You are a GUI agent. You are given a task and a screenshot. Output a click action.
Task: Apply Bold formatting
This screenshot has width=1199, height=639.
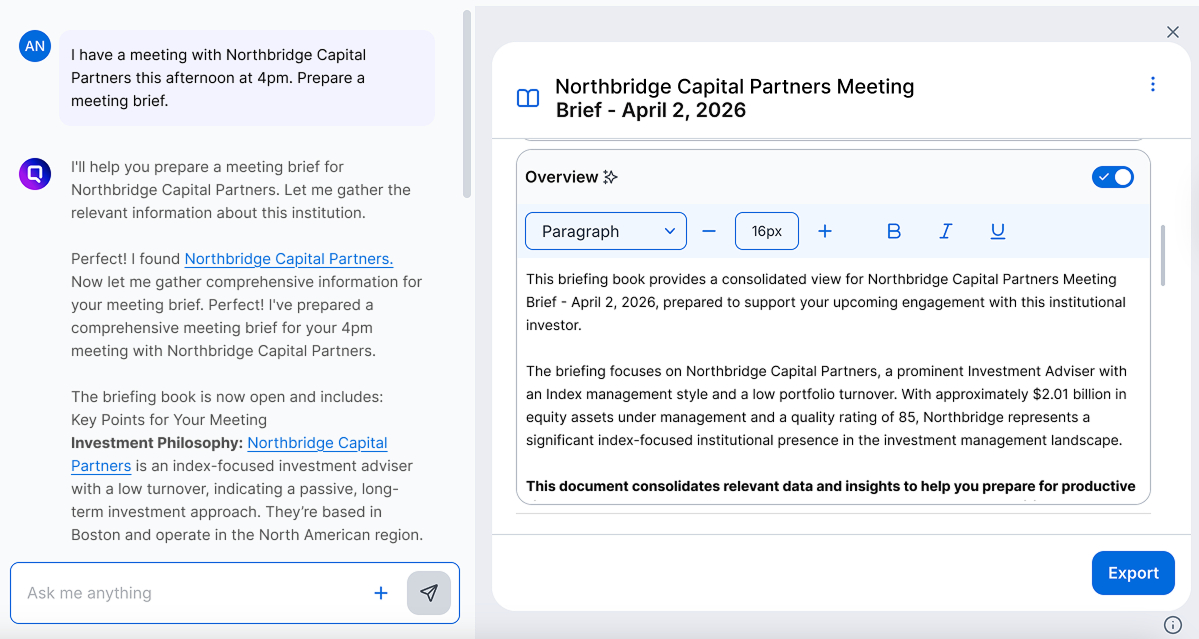point(893,230)
